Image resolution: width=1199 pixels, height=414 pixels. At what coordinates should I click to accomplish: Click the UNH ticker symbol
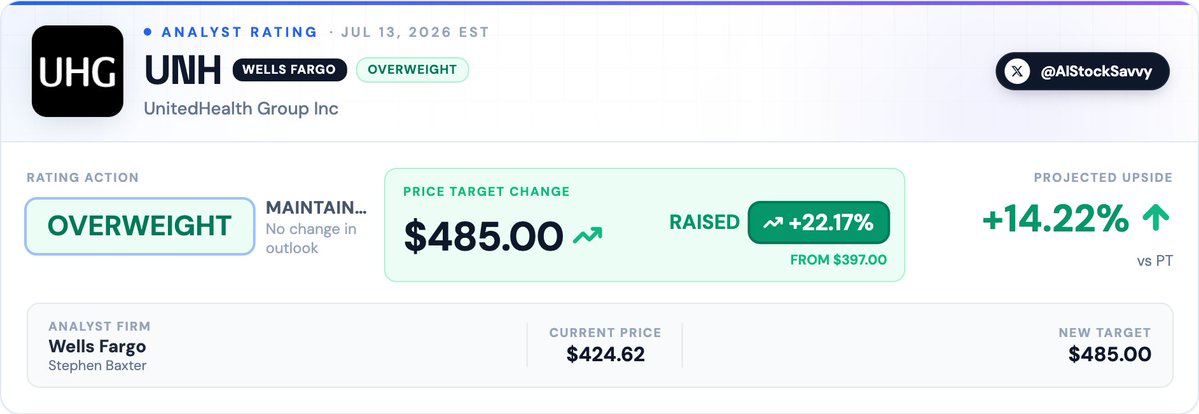pos(183,71)
